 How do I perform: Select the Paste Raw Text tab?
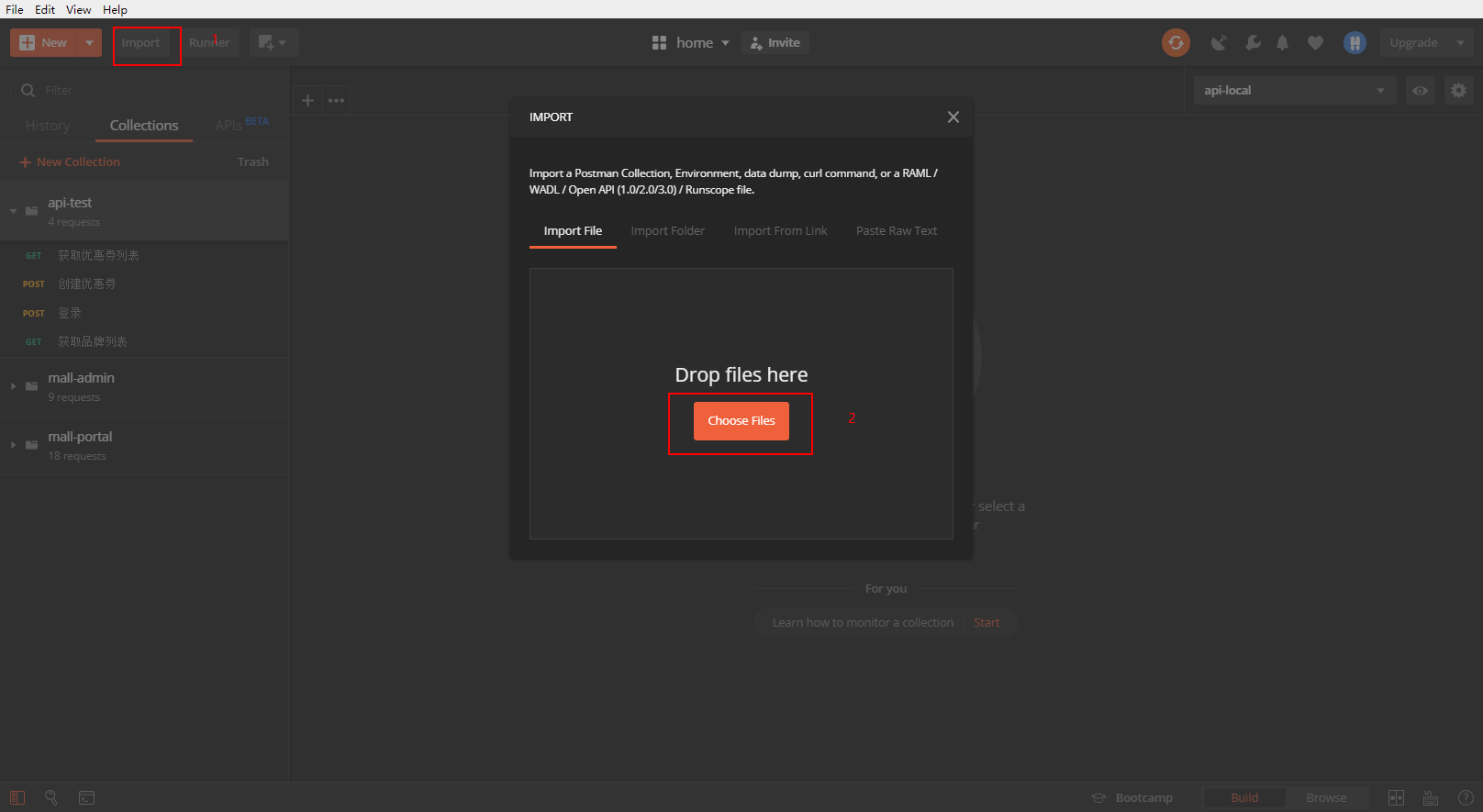(897, 230)
